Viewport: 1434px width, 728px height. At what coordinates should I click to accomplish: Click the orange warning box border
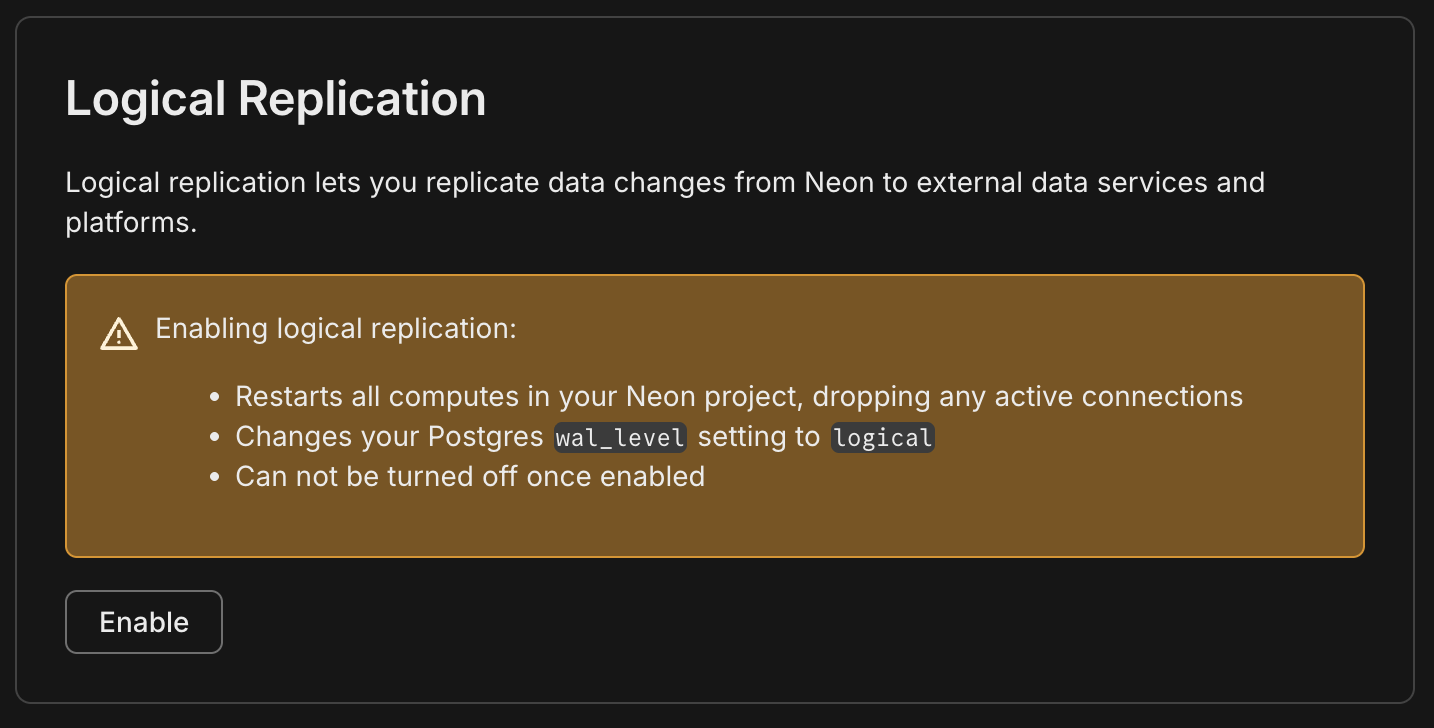(x=714, y=276)
